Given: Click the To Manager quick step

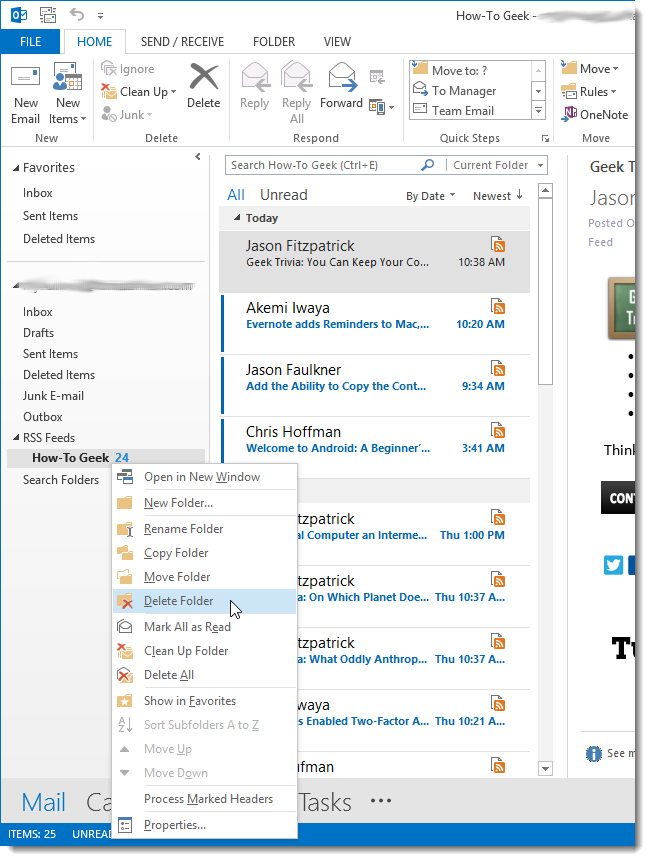Looking at the screenshot, I should click(x=471, y=91).
